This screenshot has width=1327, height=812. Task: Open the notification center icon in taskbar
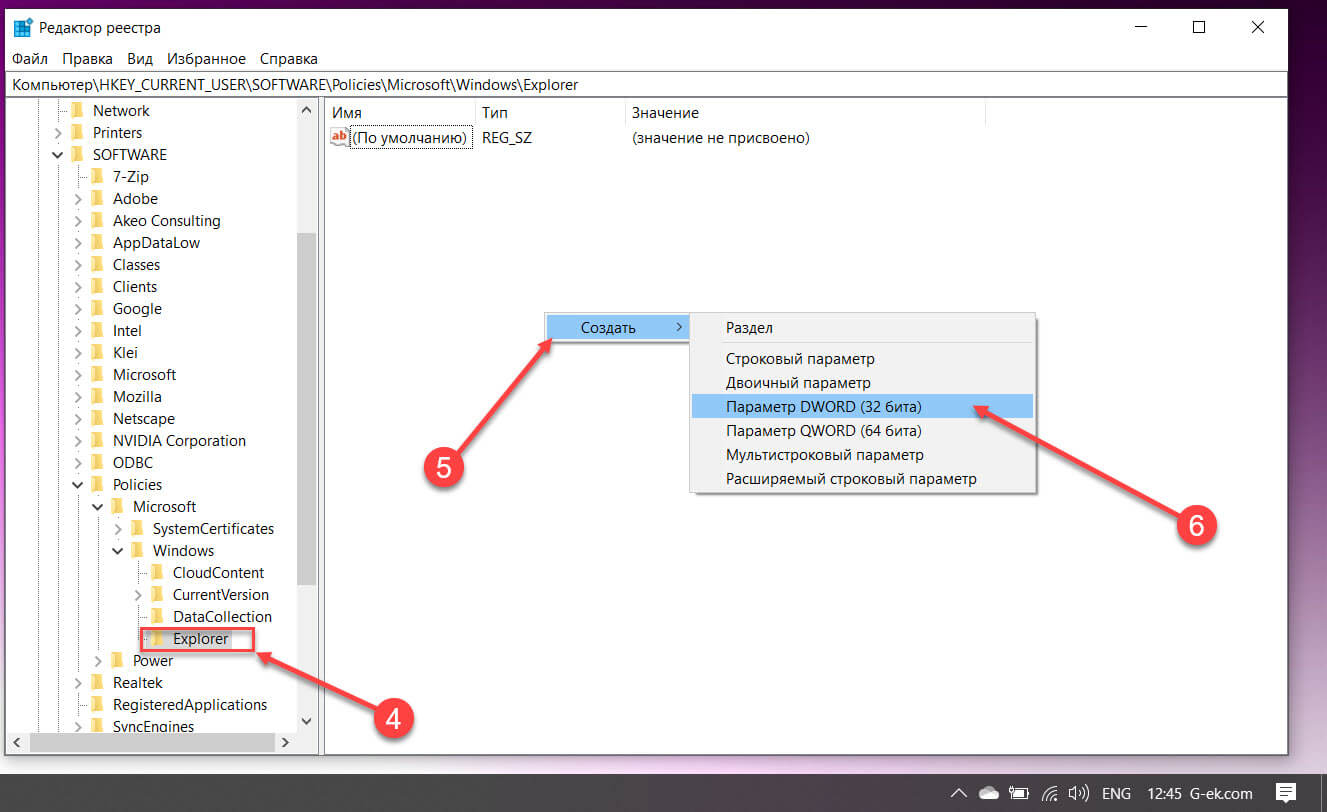point(1287,793)
